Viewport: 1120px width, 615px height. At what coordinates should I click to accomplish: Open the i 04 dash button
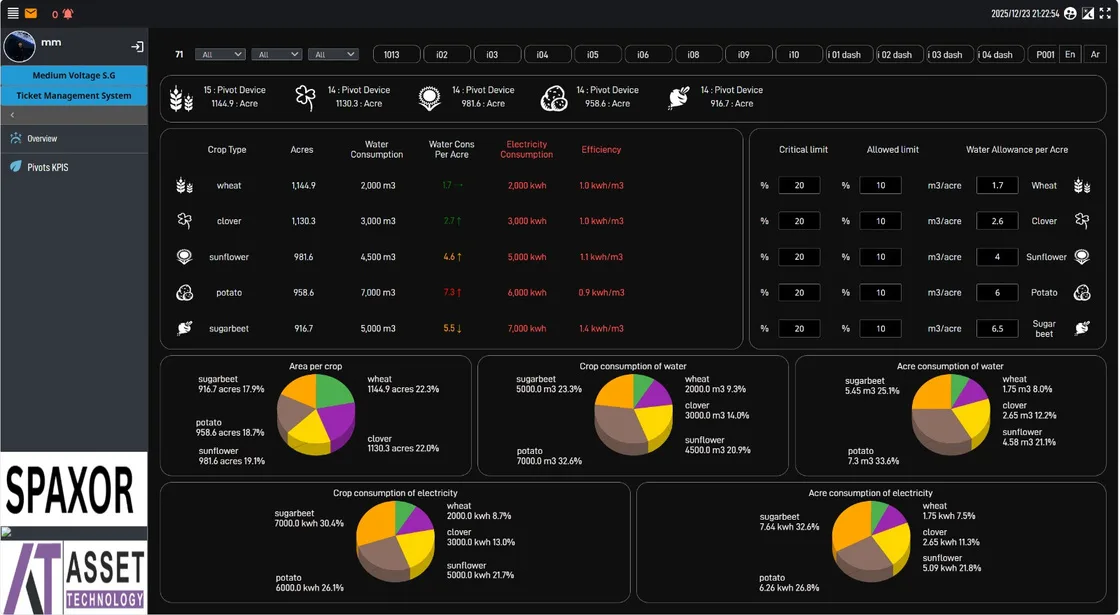tap(1001, 54)
